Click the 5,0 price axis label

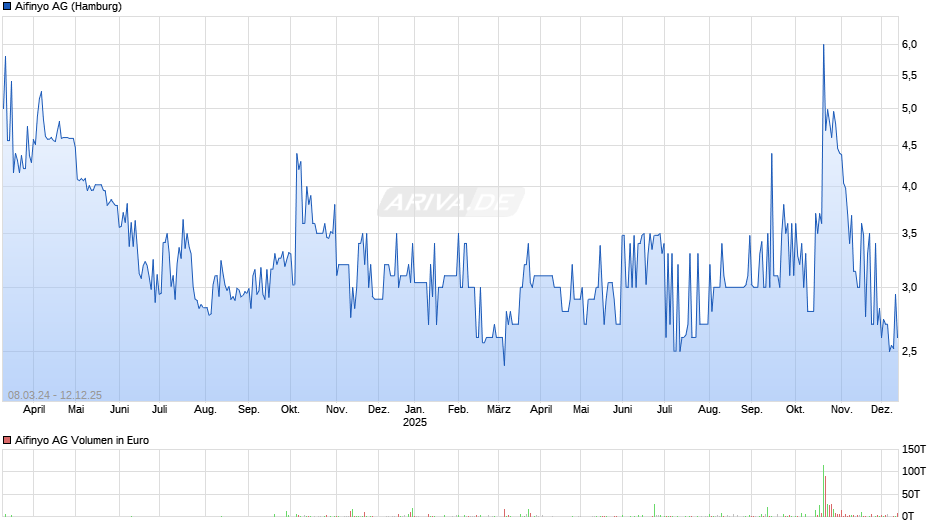(909, 109)
